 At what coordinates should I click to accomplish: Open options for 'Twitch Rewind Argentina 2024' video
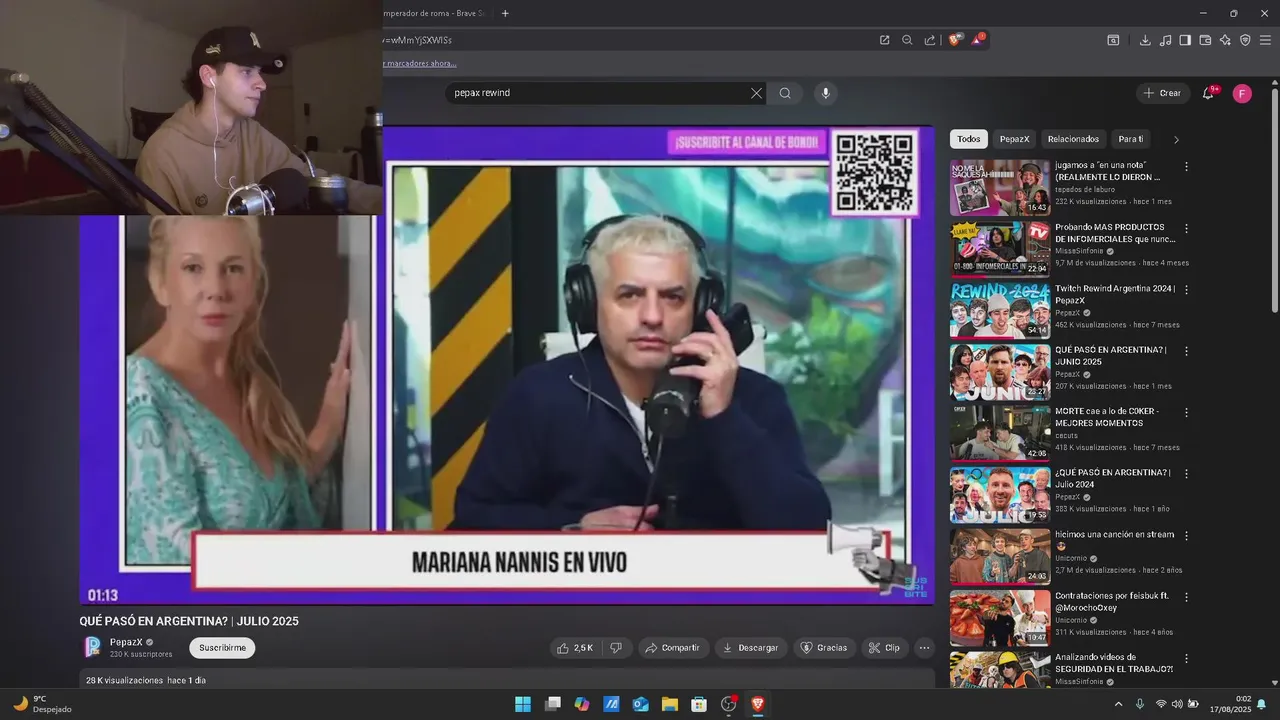[x=1186, y=289]
